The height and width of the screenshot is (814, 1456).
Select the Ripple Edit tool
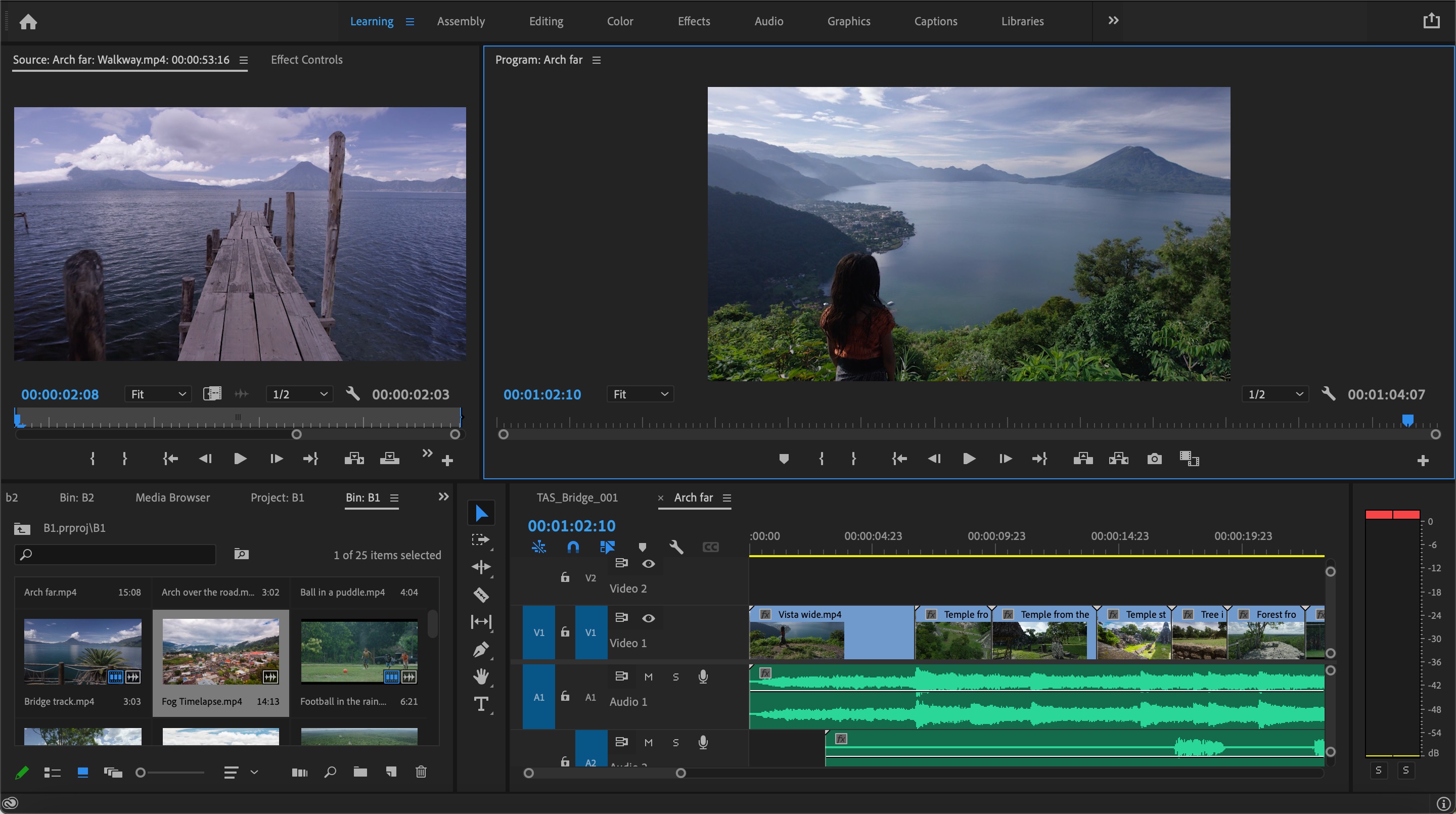point(481,567)
